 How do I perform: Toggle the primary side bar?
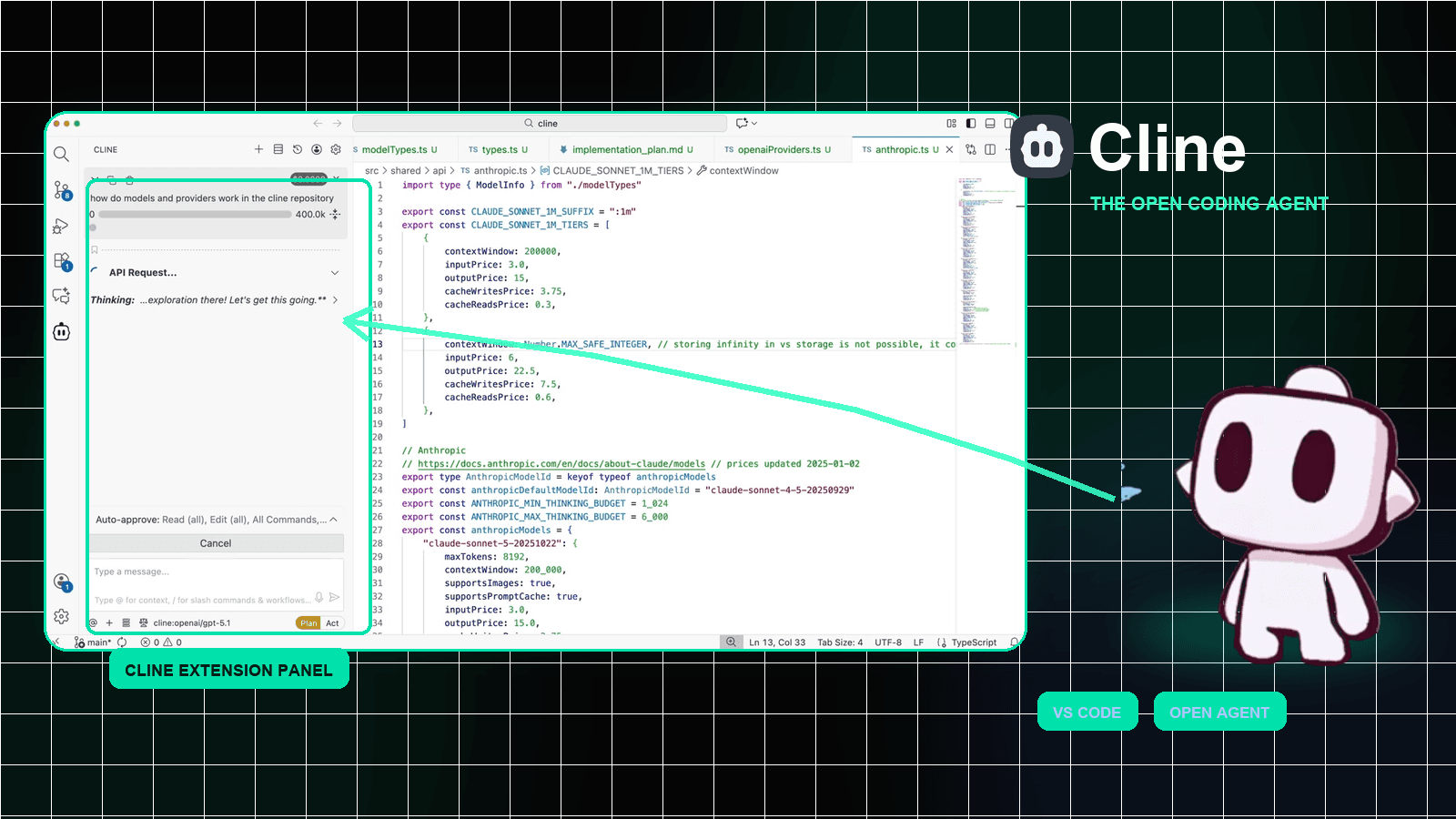coord(971,123)
